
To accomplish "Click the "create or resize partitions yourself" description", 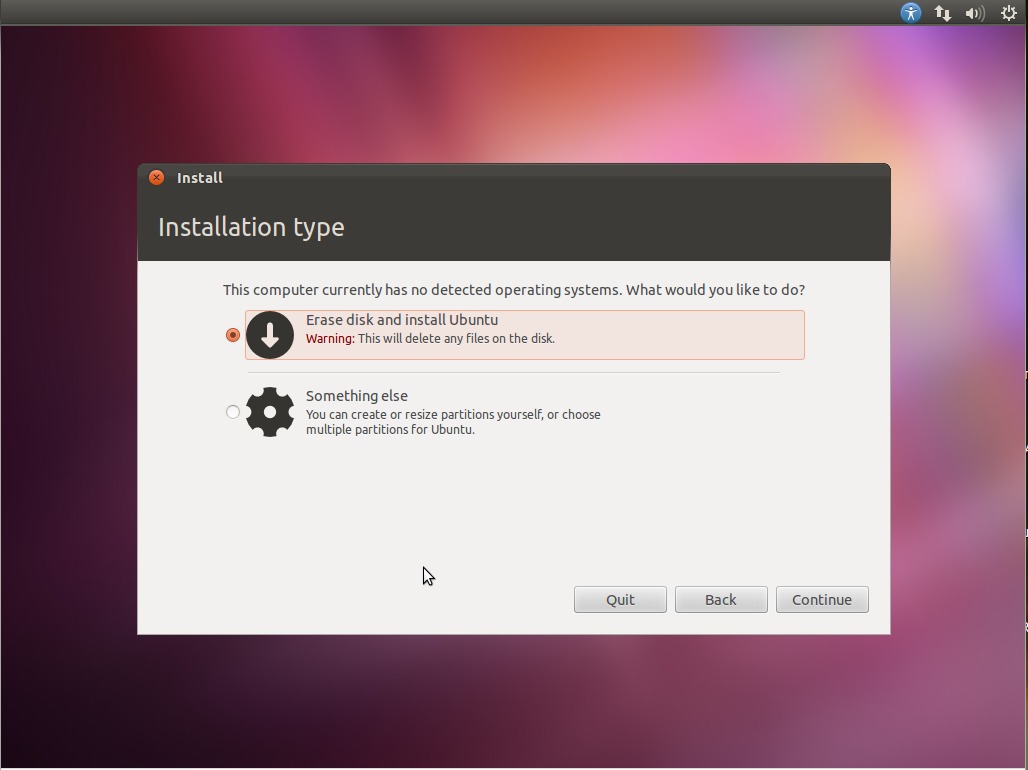I will point(453,422).
